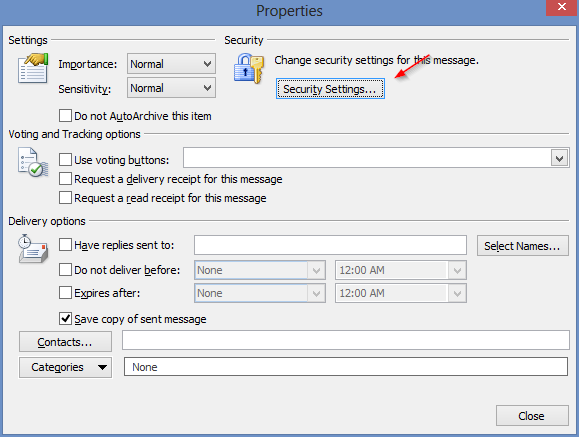This screenshot has width=579, height=437.
Task: Open the Sensitivity dropdown
Action: click(x=171, y=88)
